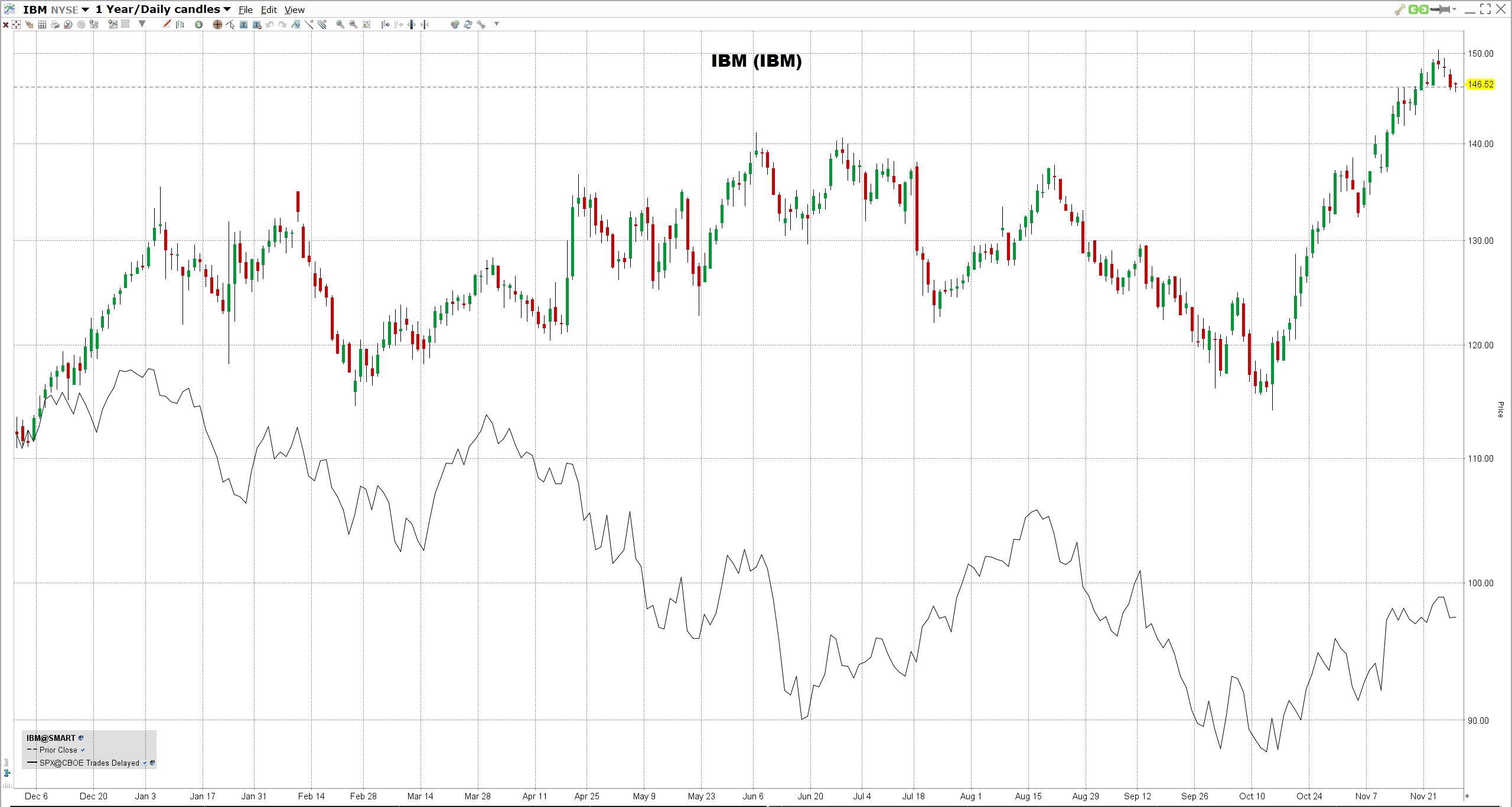Select the parallel lines channel tool
1512x807 pixels.
click(321, 24)
